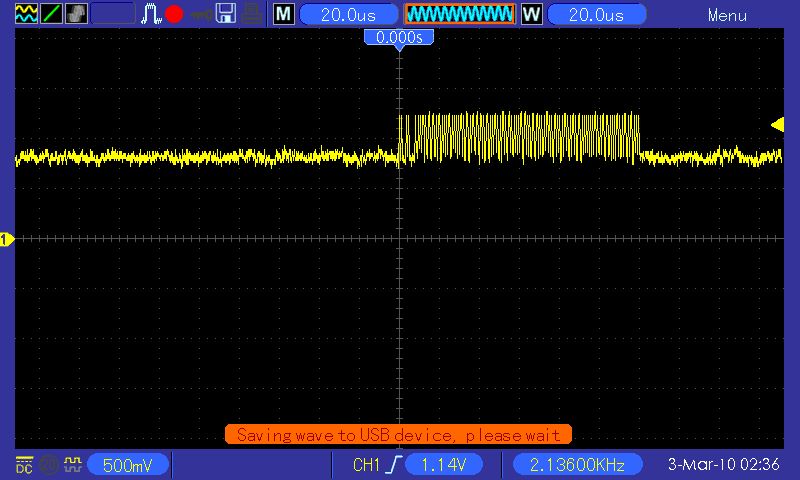Select the green diagonal line icon

coord(51,13)
